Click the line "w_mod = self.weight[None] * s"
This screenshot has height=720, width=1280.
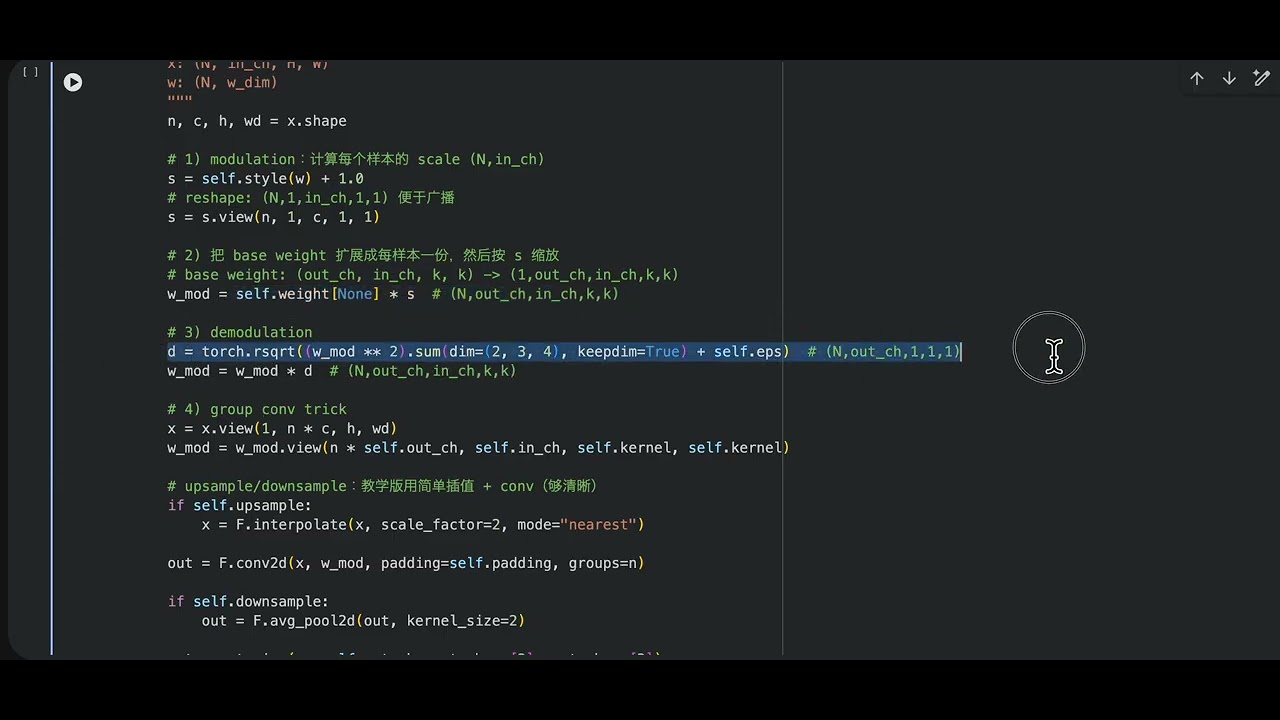(x=393, y=294)
